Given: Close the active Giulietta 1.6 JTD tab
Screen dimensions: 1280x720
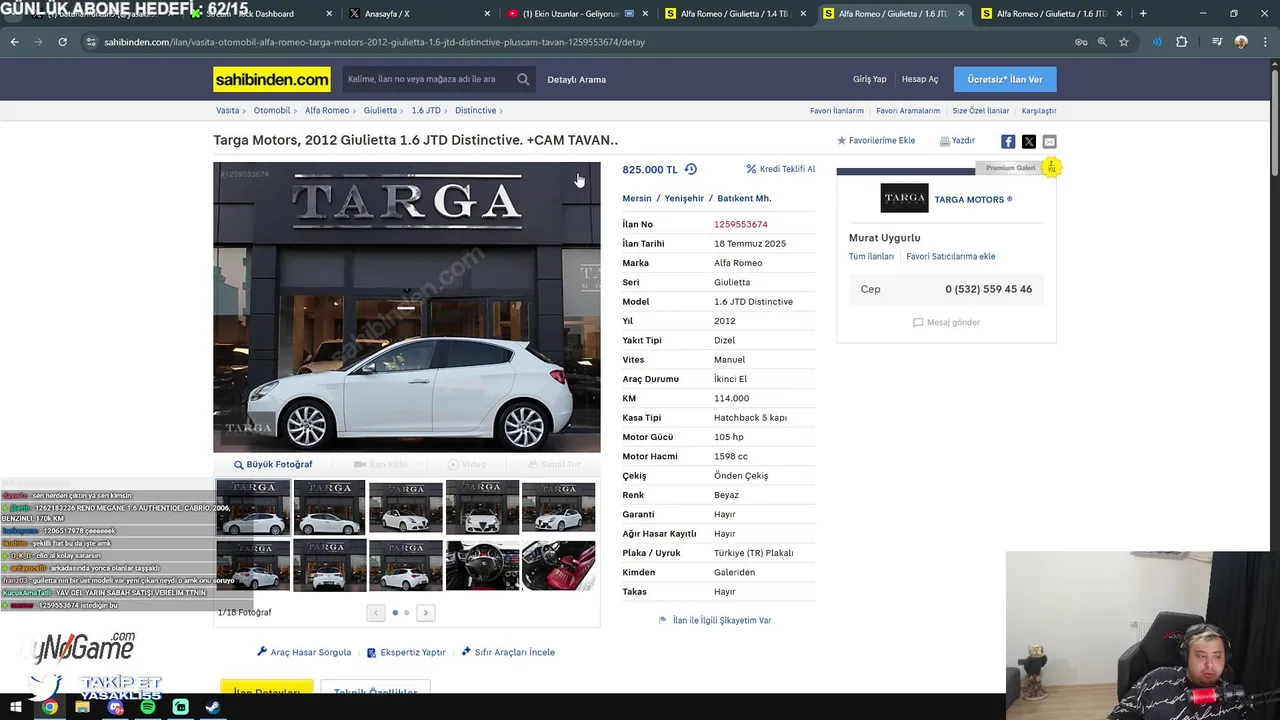Looking at the screenshot, I should (x=961, y=14).
